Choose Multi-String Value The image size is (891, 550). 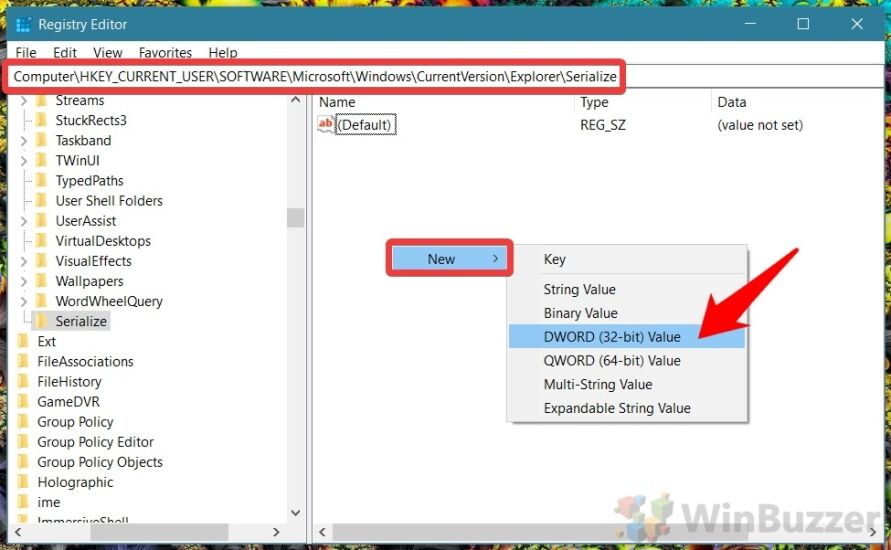point(627,385)
